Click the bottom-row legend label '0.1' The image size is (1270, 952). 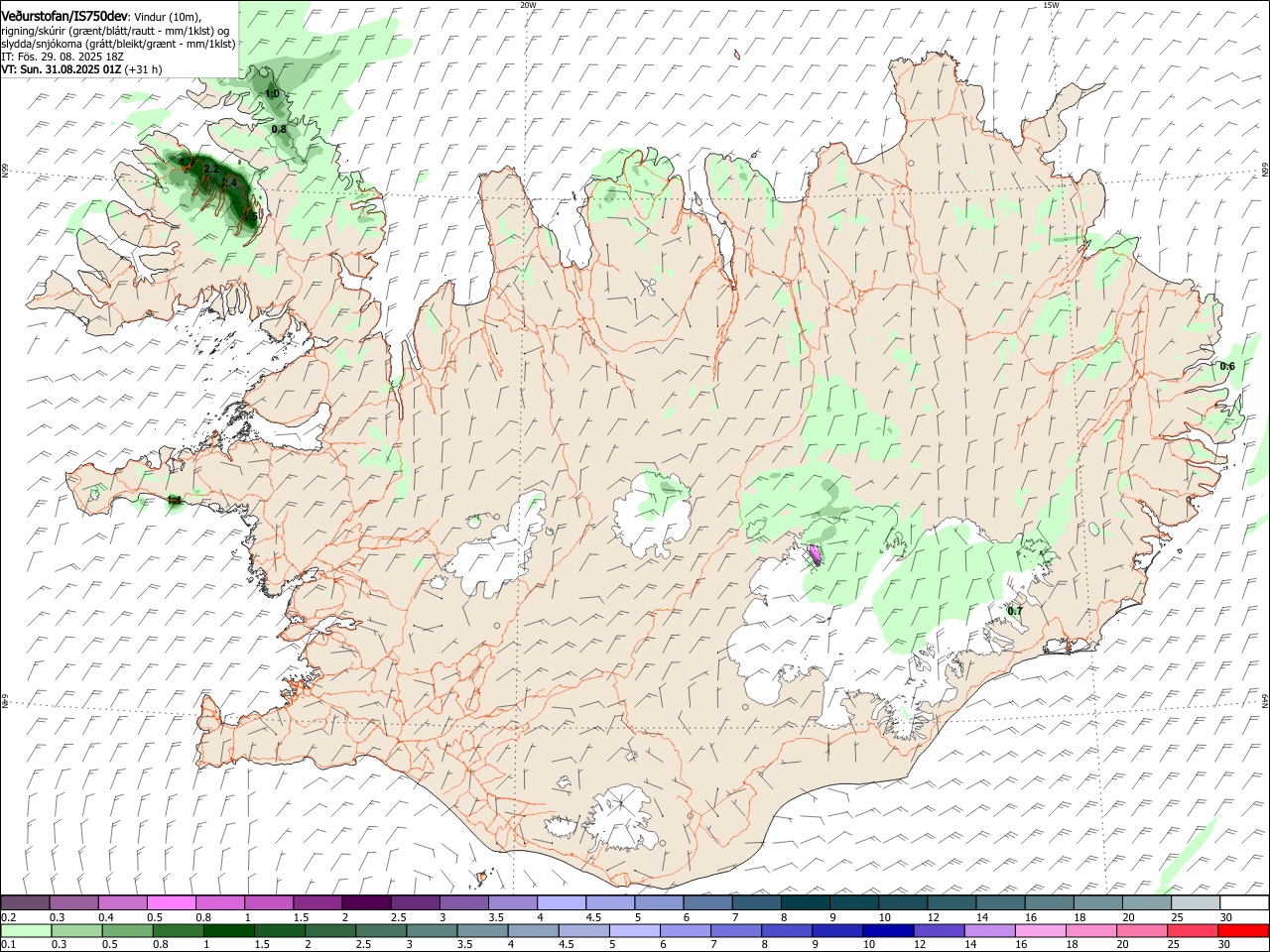(9, 945)
